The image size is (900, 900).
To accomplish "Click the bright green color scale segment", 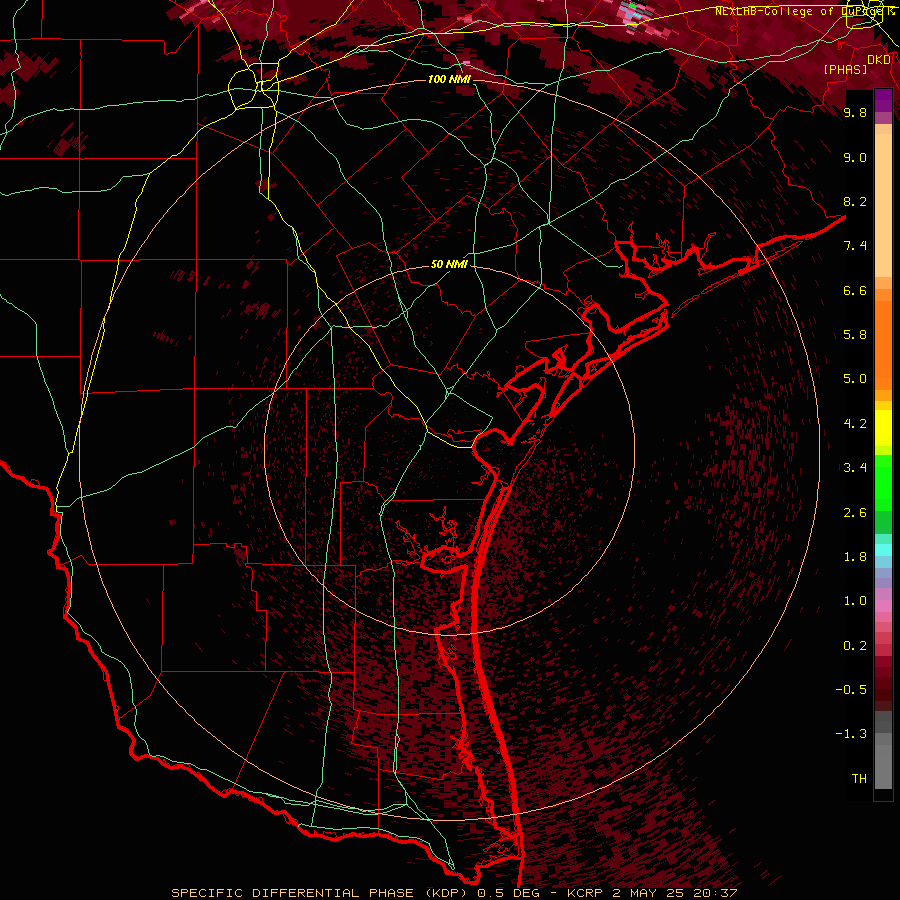I will 883,482.
